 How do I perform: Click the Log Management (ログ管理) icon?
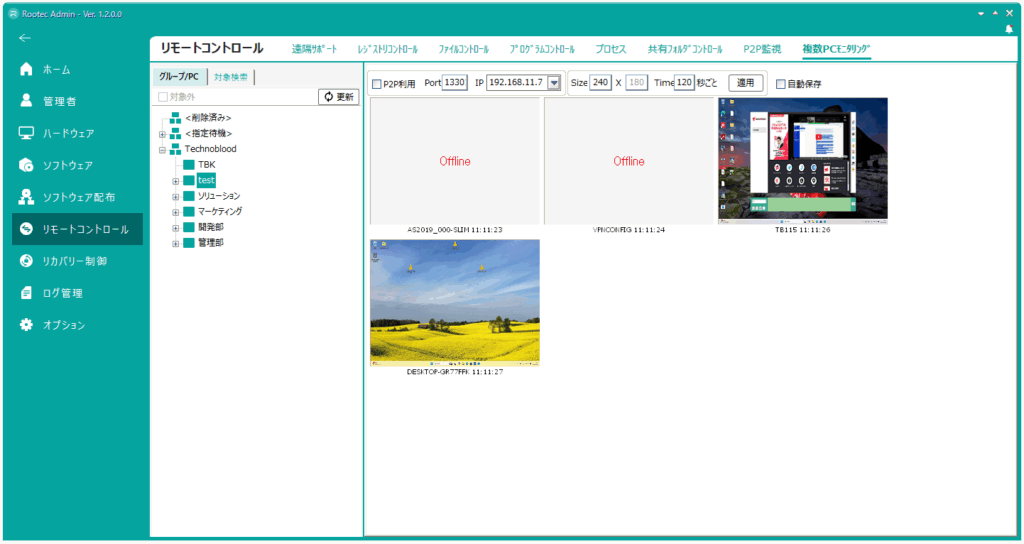(x=27, y=293)
